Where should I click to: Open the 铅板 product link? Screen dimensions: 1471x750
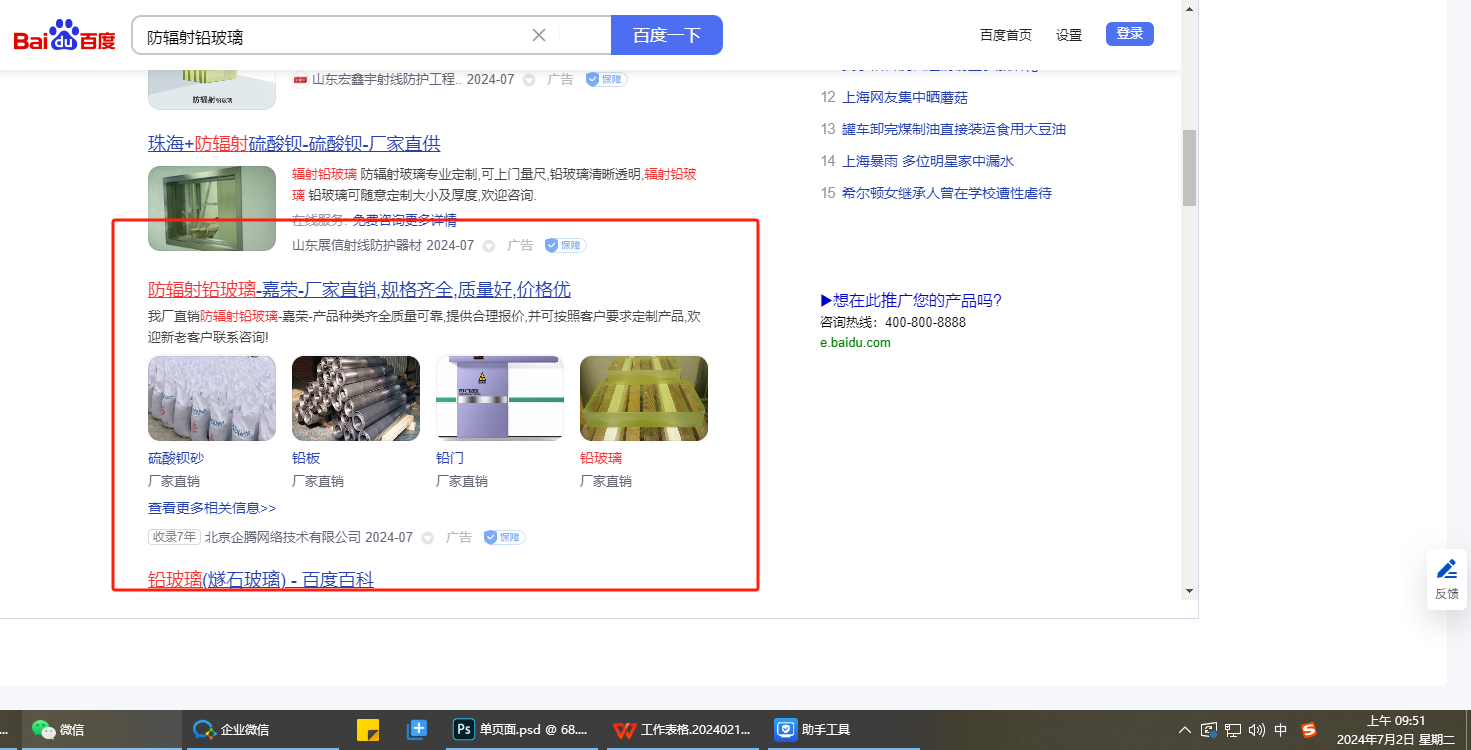pyautogui.click(x=306, y=458)
